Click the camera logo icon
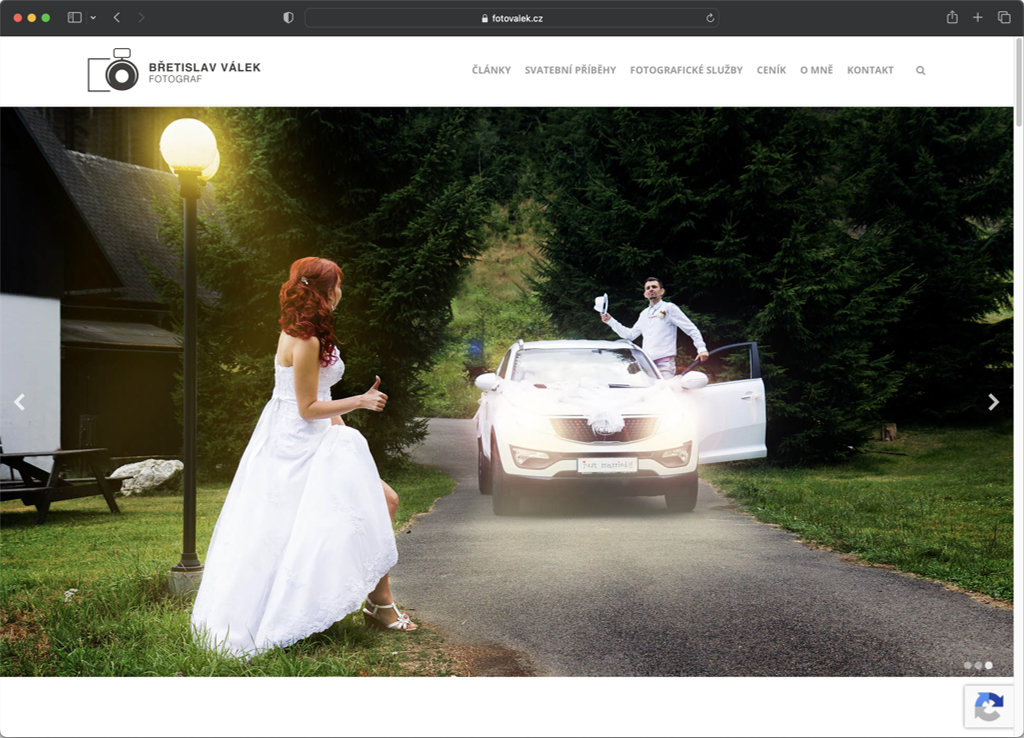Viewport: 1024px width, 738px height. (x=113, y=71)
